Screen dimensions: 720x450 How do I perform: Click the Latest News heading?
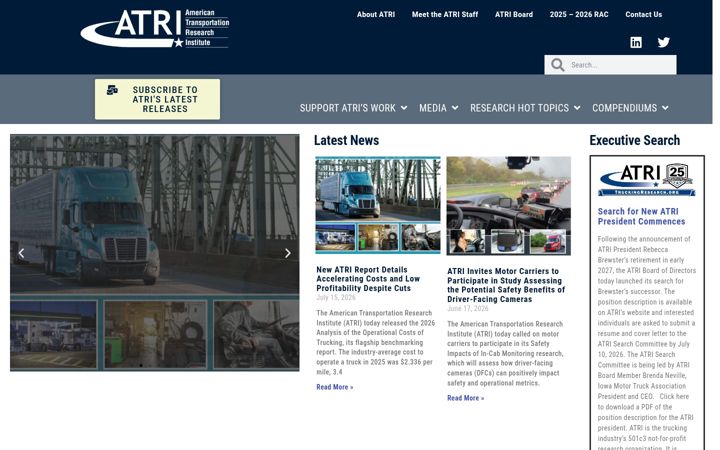point(346,140)
